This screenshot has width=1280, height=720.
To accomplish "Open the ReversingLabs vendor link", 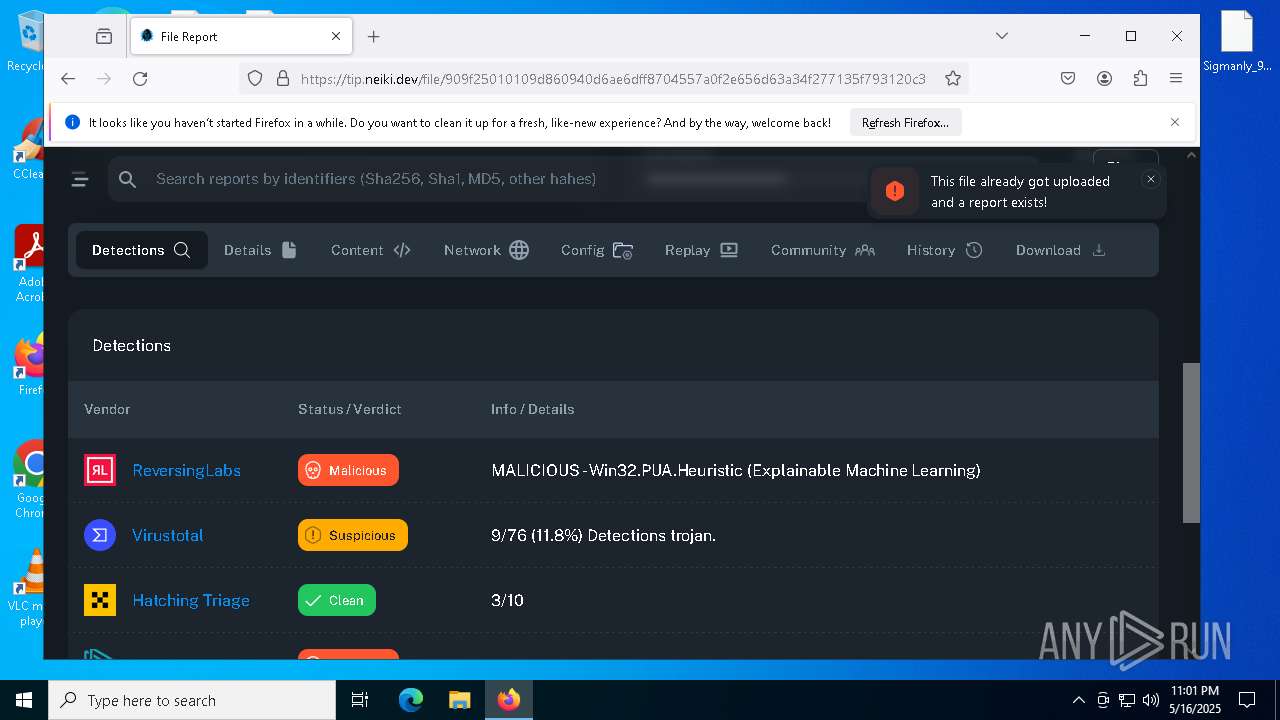I will point(186,470).
